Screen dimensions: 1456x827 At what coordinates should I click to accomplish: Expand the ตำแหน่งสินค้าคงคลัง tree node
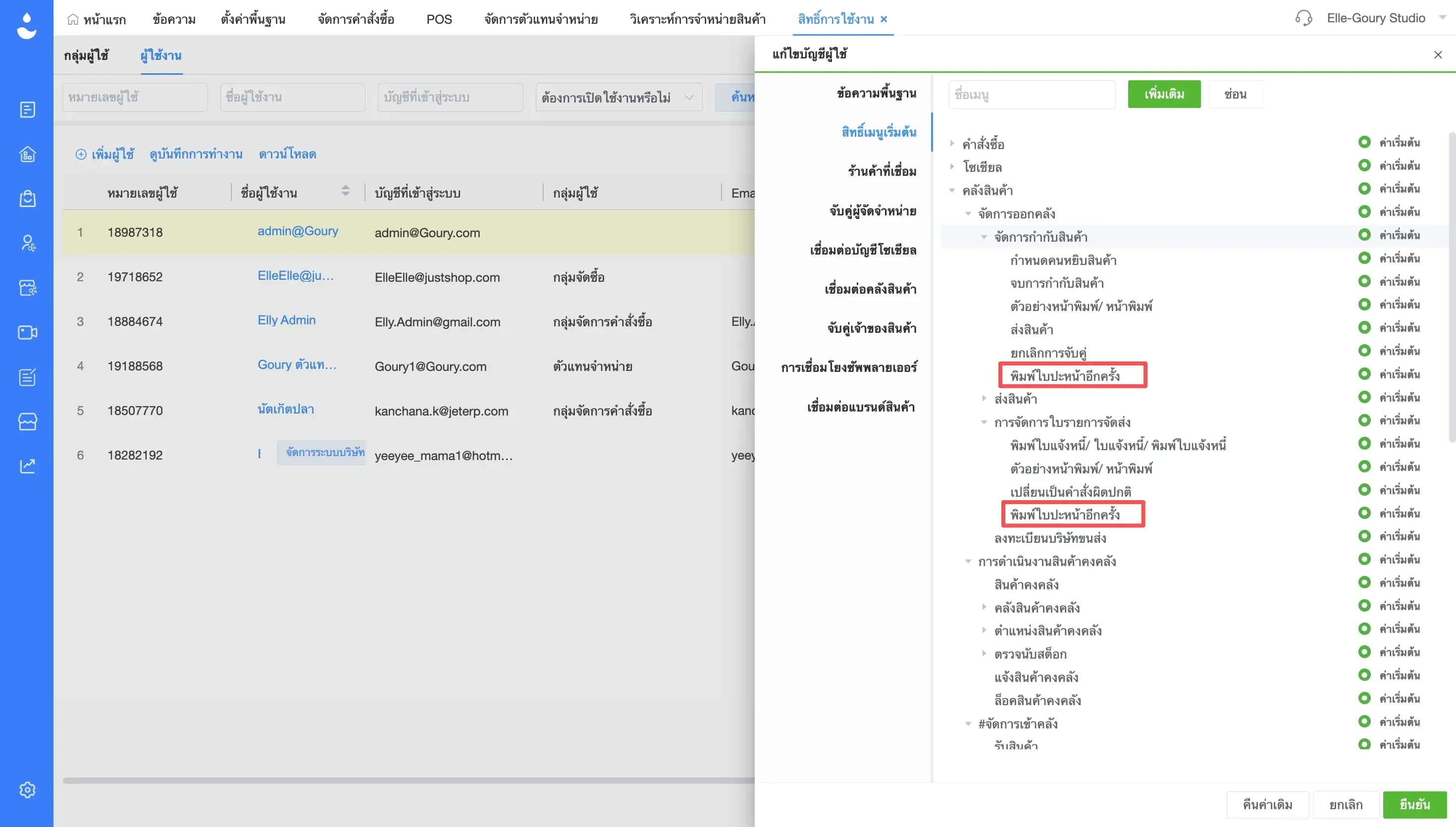tap(984, 630)
